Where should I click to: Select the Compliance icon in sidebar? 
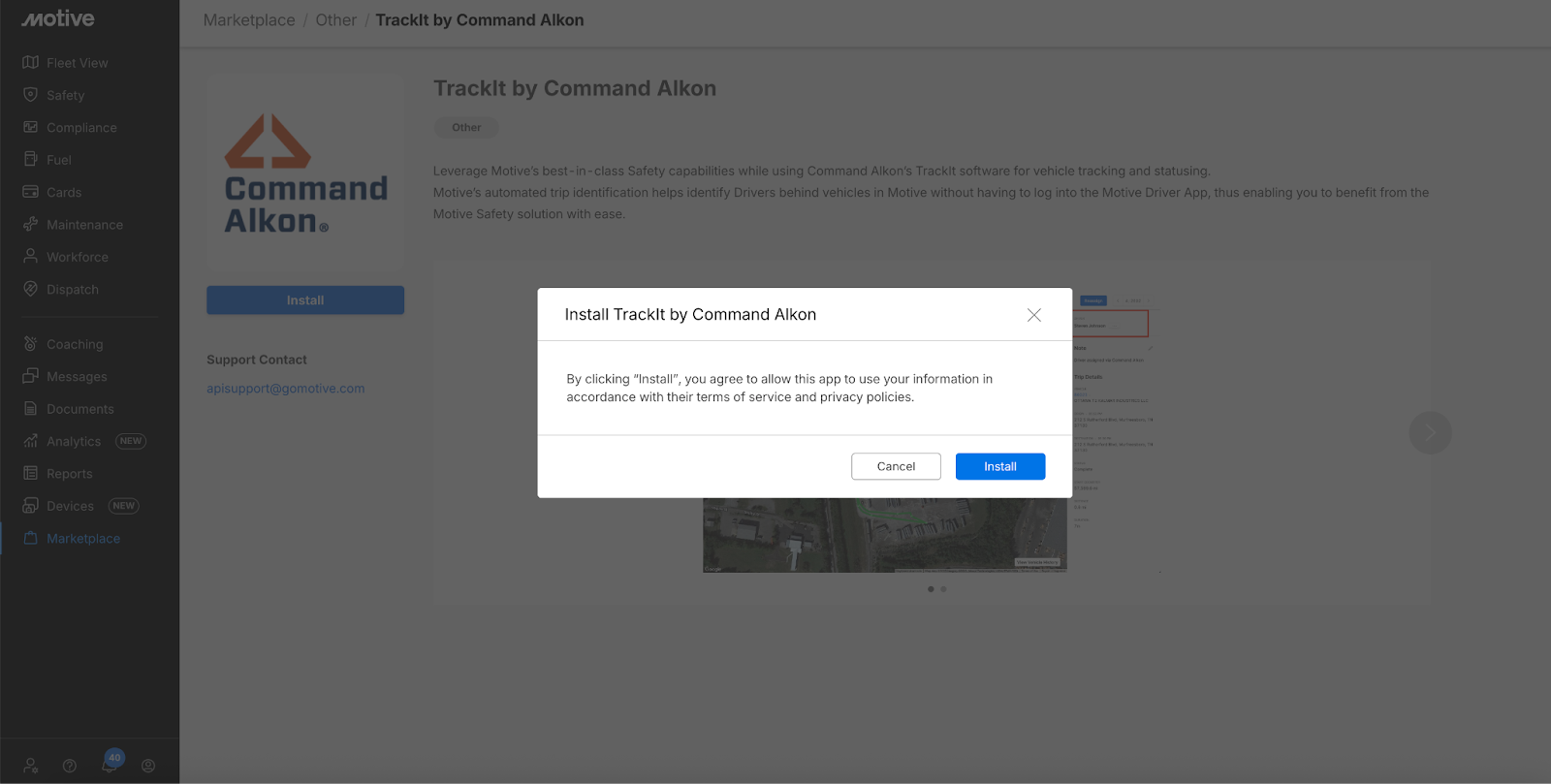point(31,127)
